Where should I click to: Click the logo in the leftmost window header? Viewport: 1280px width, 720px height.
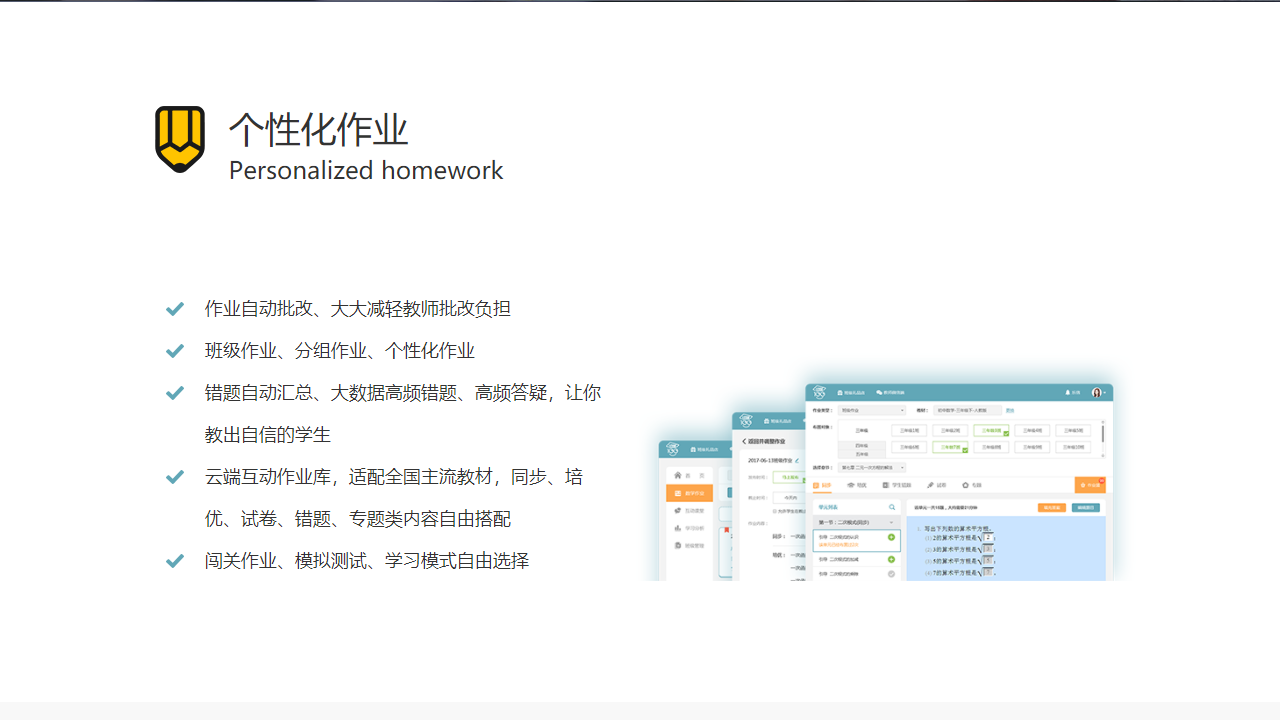click(x=671, y=450)
